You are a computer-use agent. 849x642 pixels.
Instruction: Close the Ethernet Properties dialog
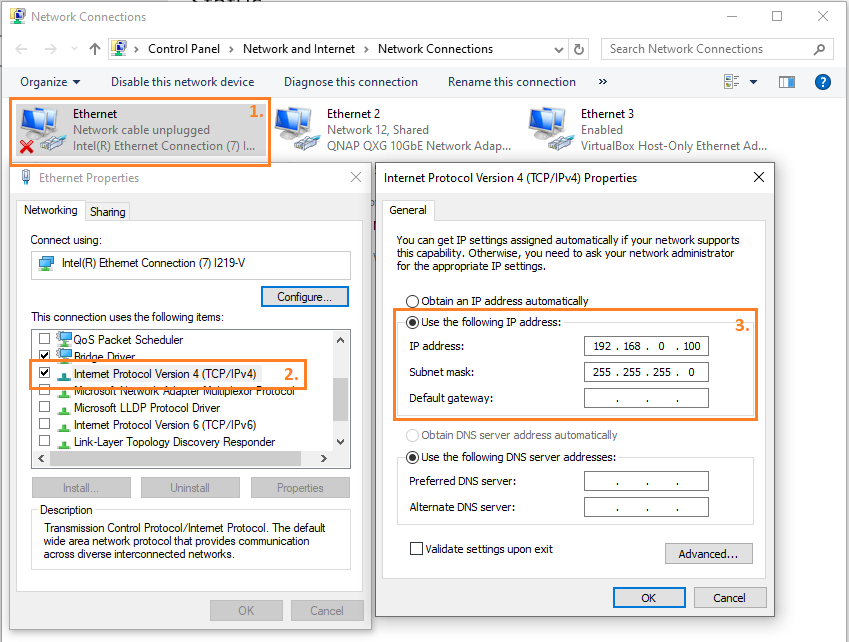356,177
